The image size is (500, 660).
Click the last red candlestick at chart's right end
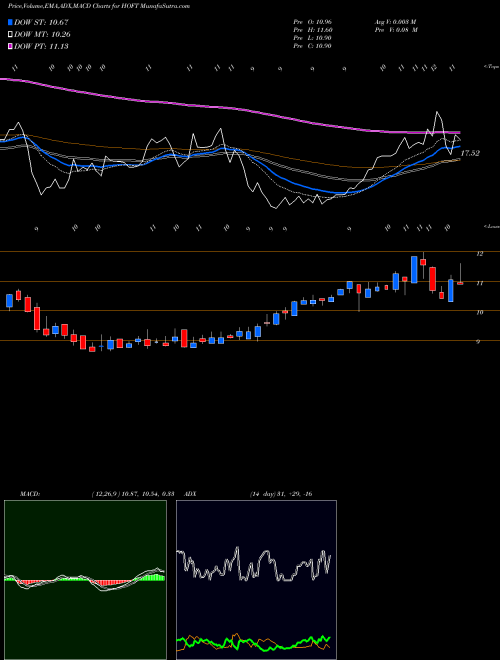[460, 283]
